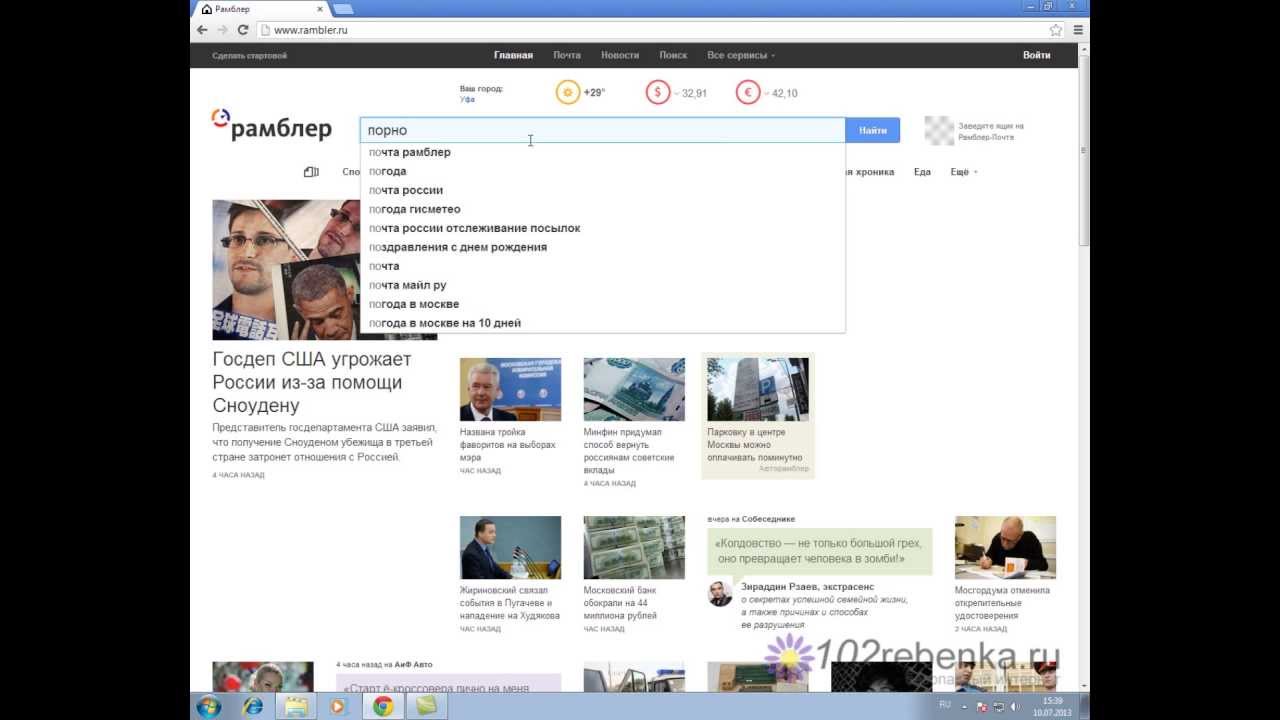
Task: Click the dollar exchange rate icon
Action: tap(657, 92)
